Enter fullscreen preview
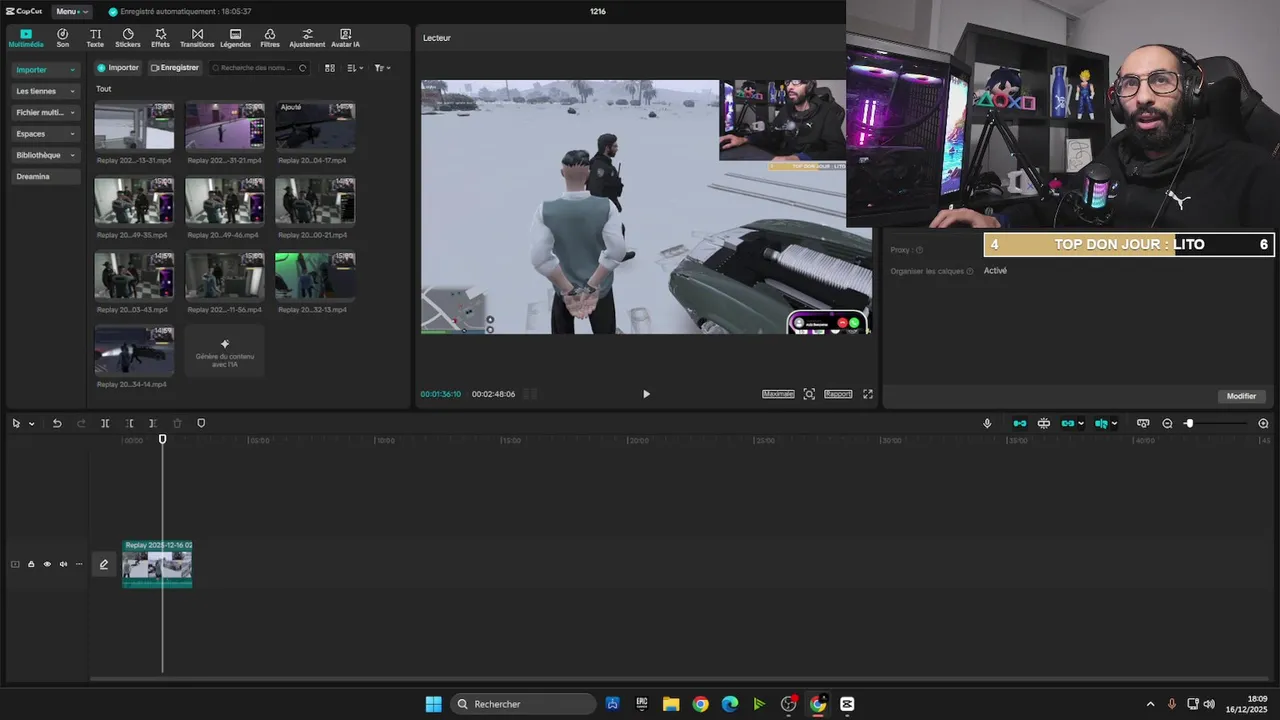 [x=868, y=394]
